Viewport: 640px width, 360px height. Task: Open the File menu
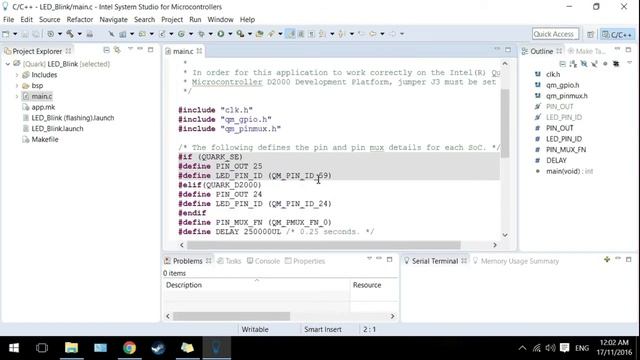[9, 20]
